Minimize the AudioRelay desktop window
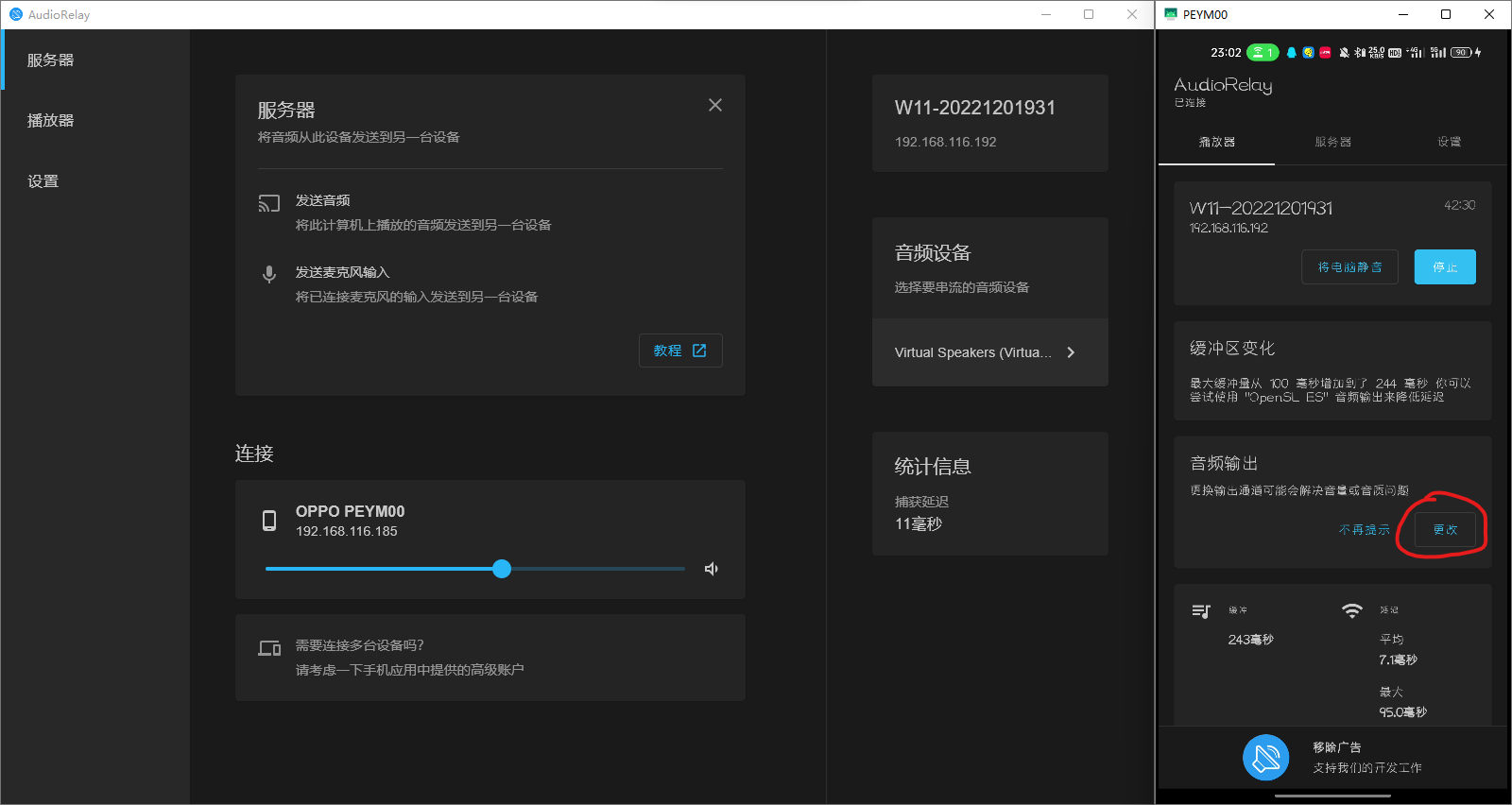1512x805 pixels. point(1046,14)
